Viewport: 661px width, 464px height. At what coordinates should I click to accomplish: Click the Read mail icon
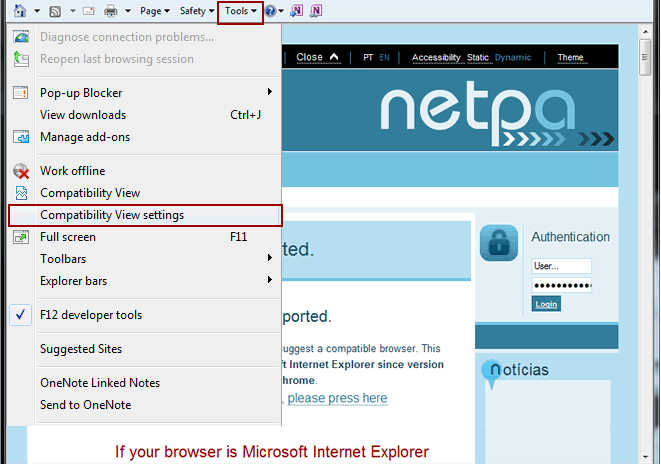(89, 11)
